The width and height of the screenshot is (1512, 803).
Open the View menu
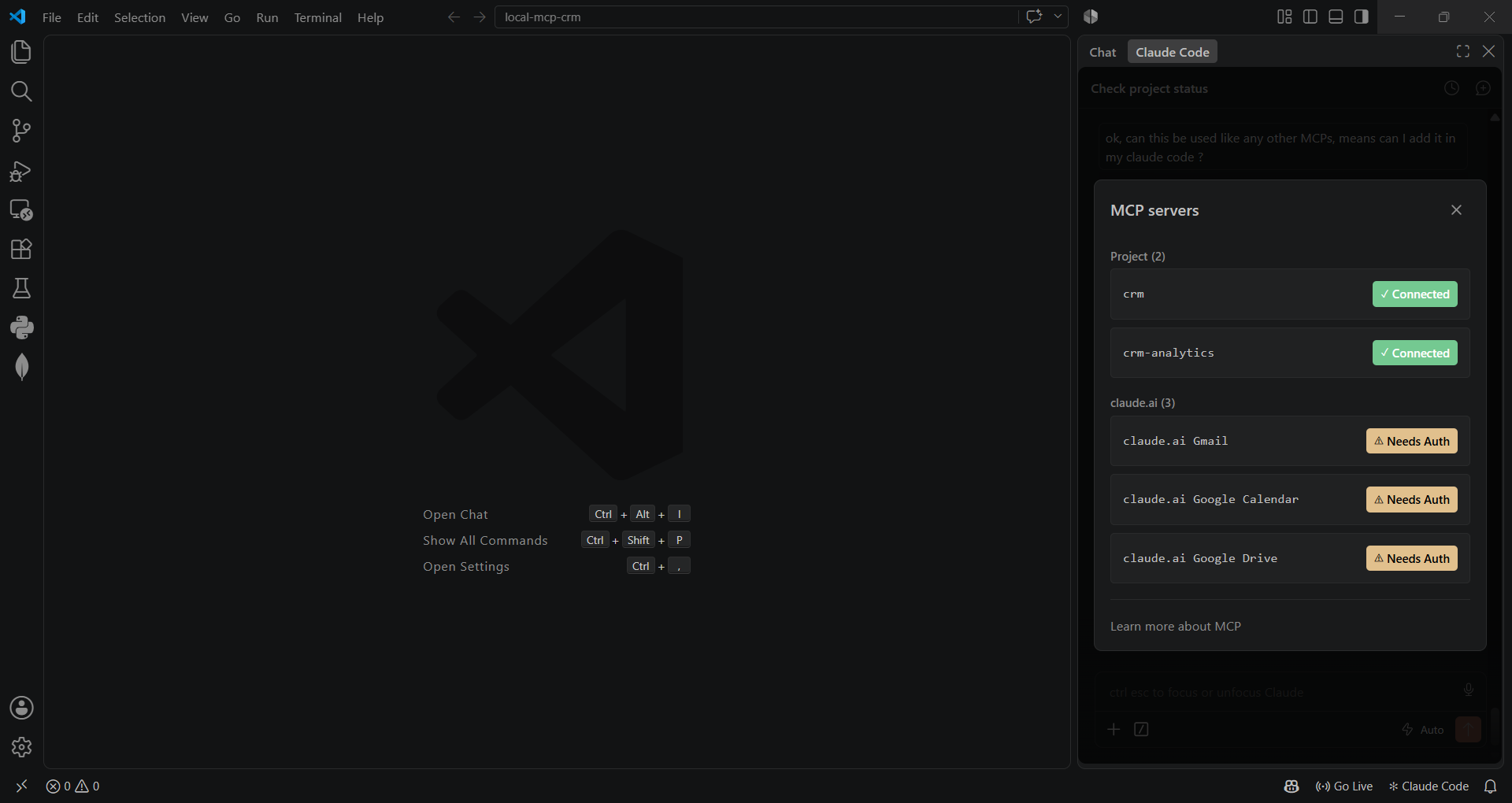coord(195,17)
